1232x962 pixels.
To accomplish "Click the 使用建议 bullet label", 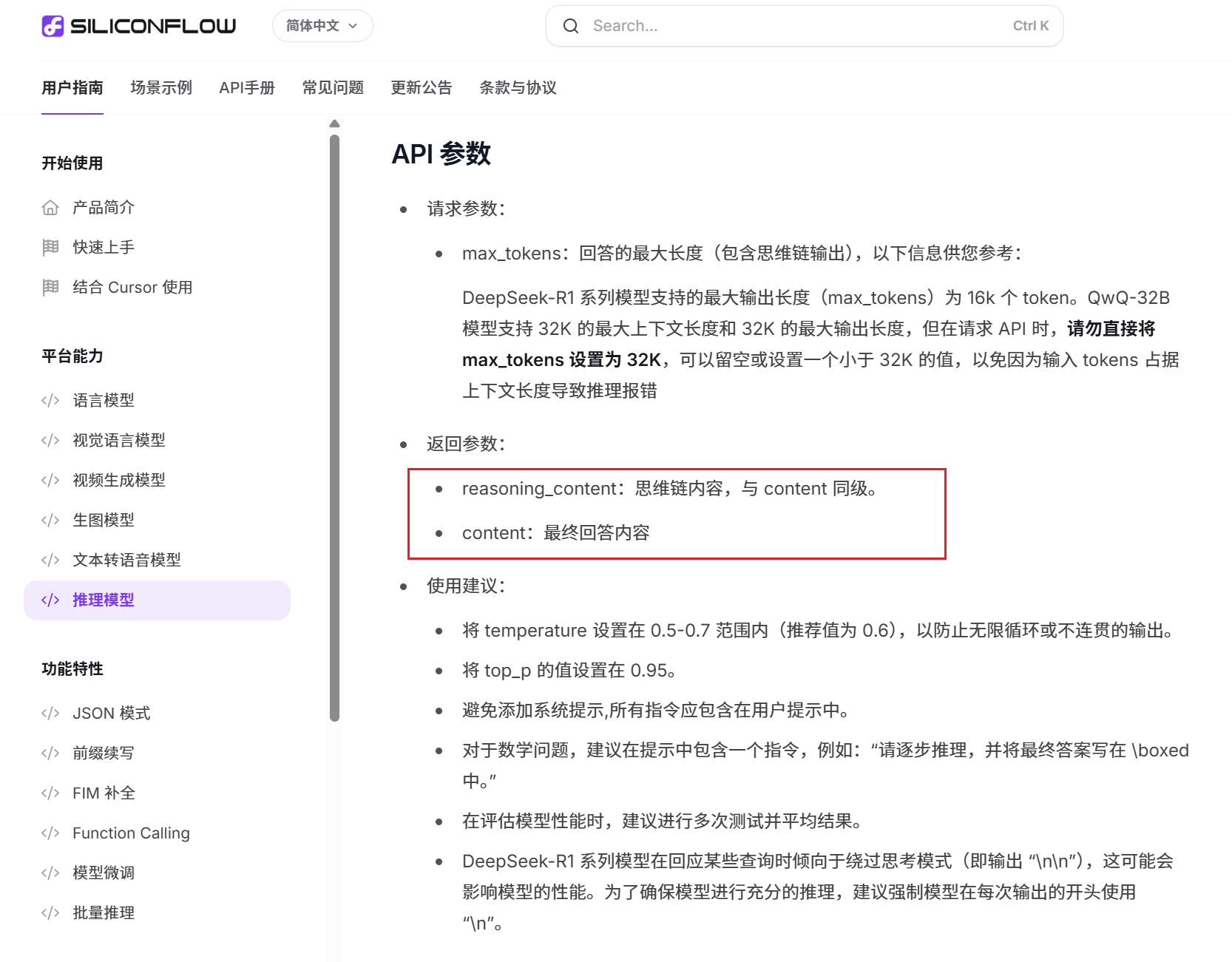I will (x=466, y=586).
